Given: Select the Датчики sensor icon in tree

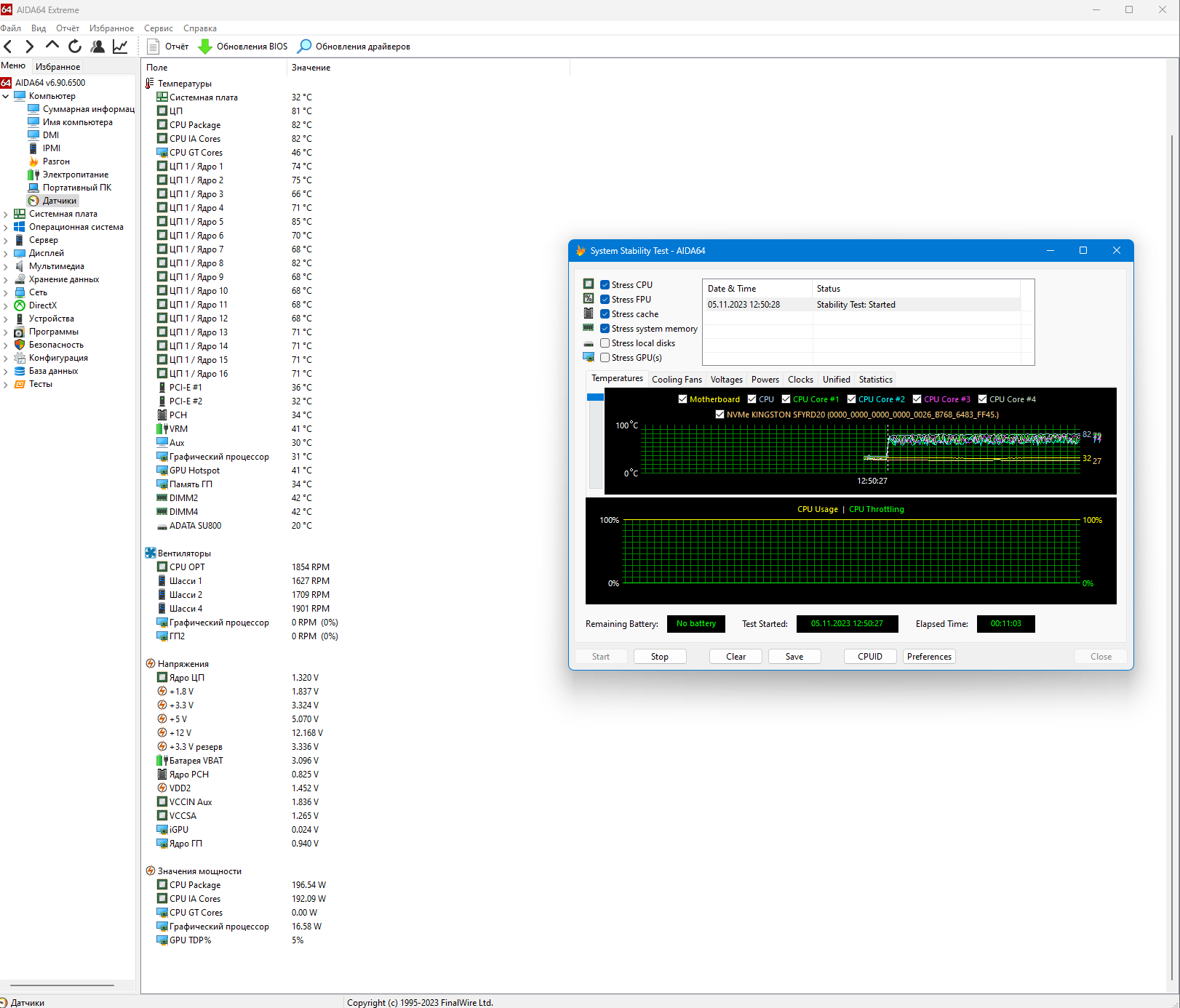Looking at the screenshot, I should click(x=33, y=201).
